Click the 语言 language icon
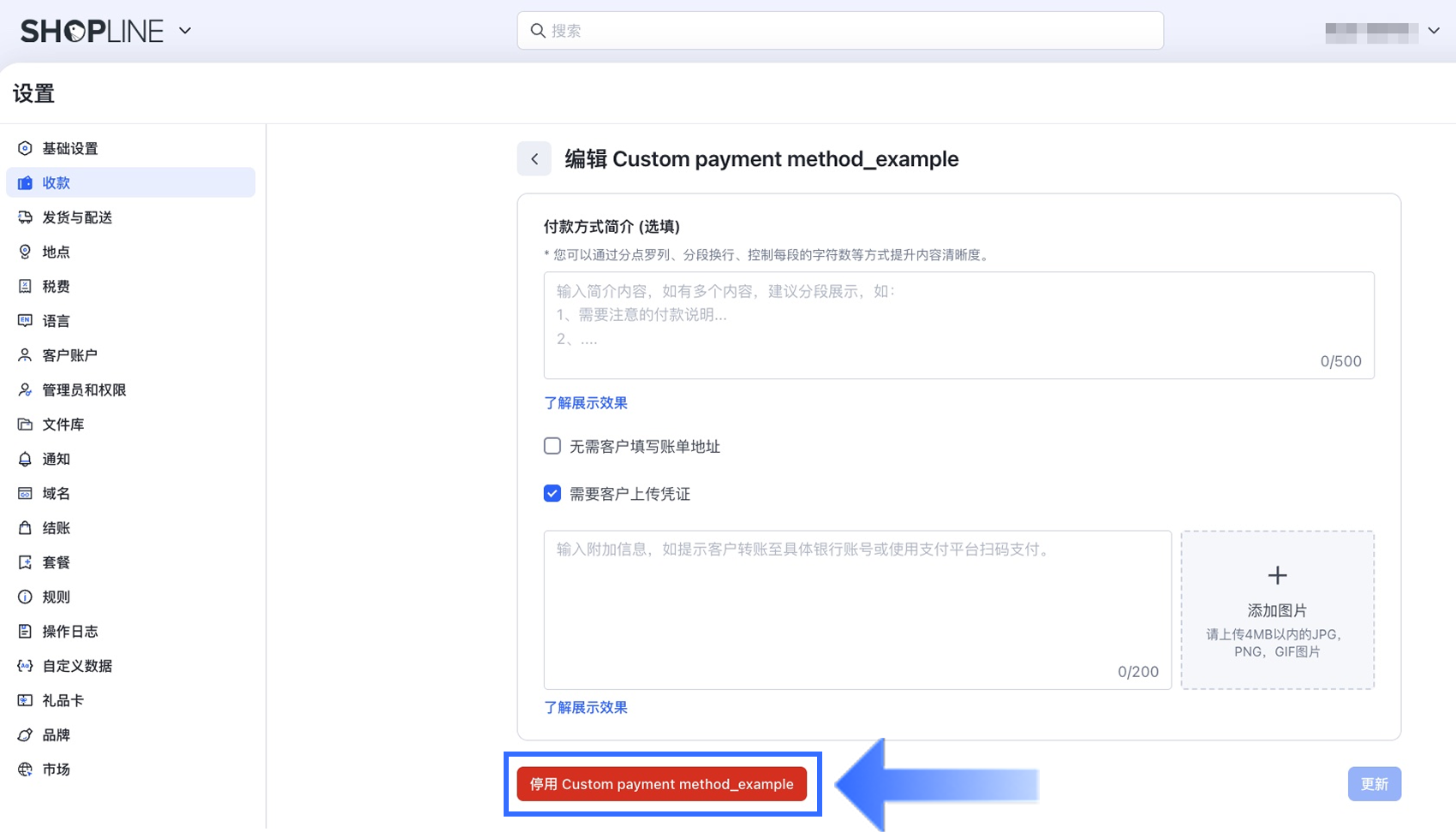This screenshot has height=832, width=1456. click(25, 321)
